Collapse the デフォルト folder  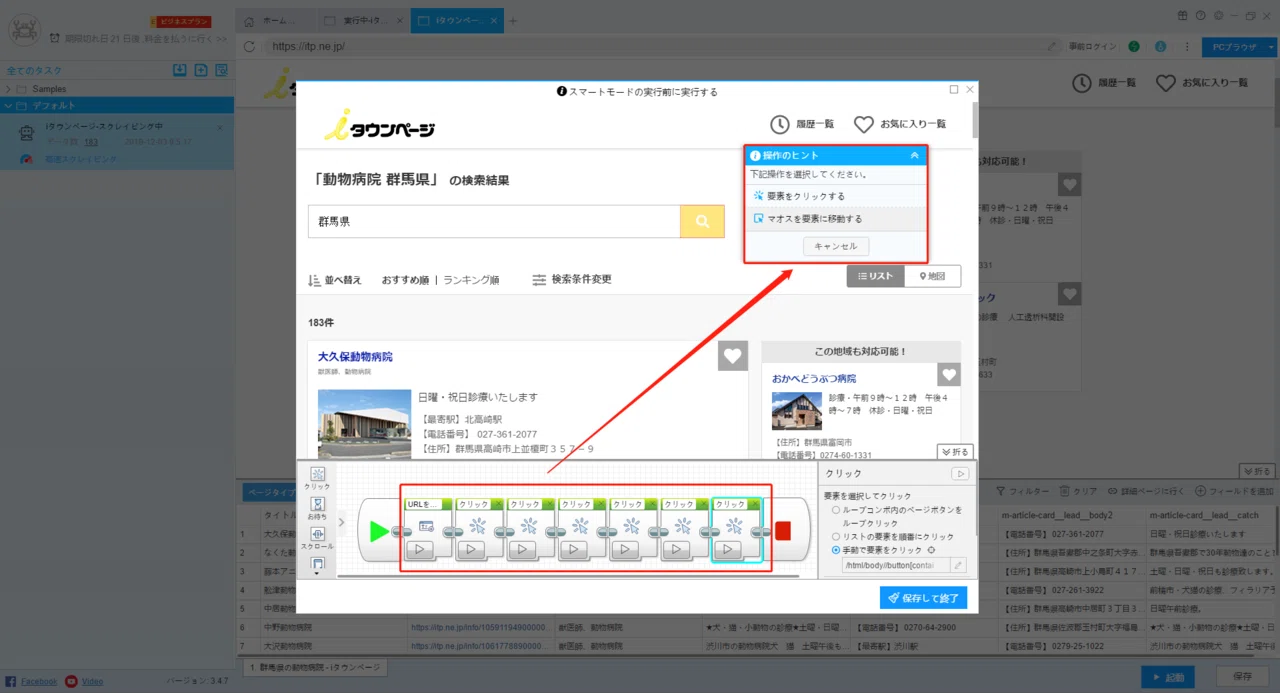click(9, 105)
